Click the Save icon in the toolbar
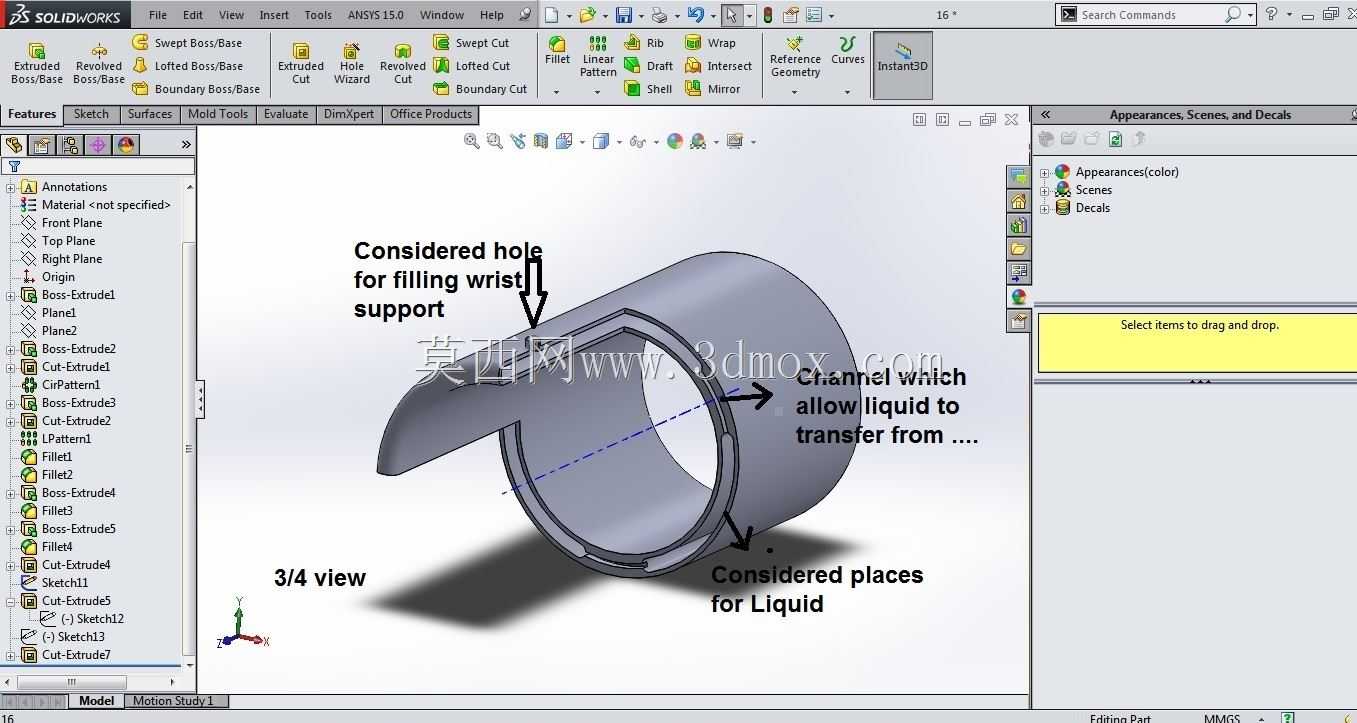The width and height of the screenshot is (1357, 723). 624,15
